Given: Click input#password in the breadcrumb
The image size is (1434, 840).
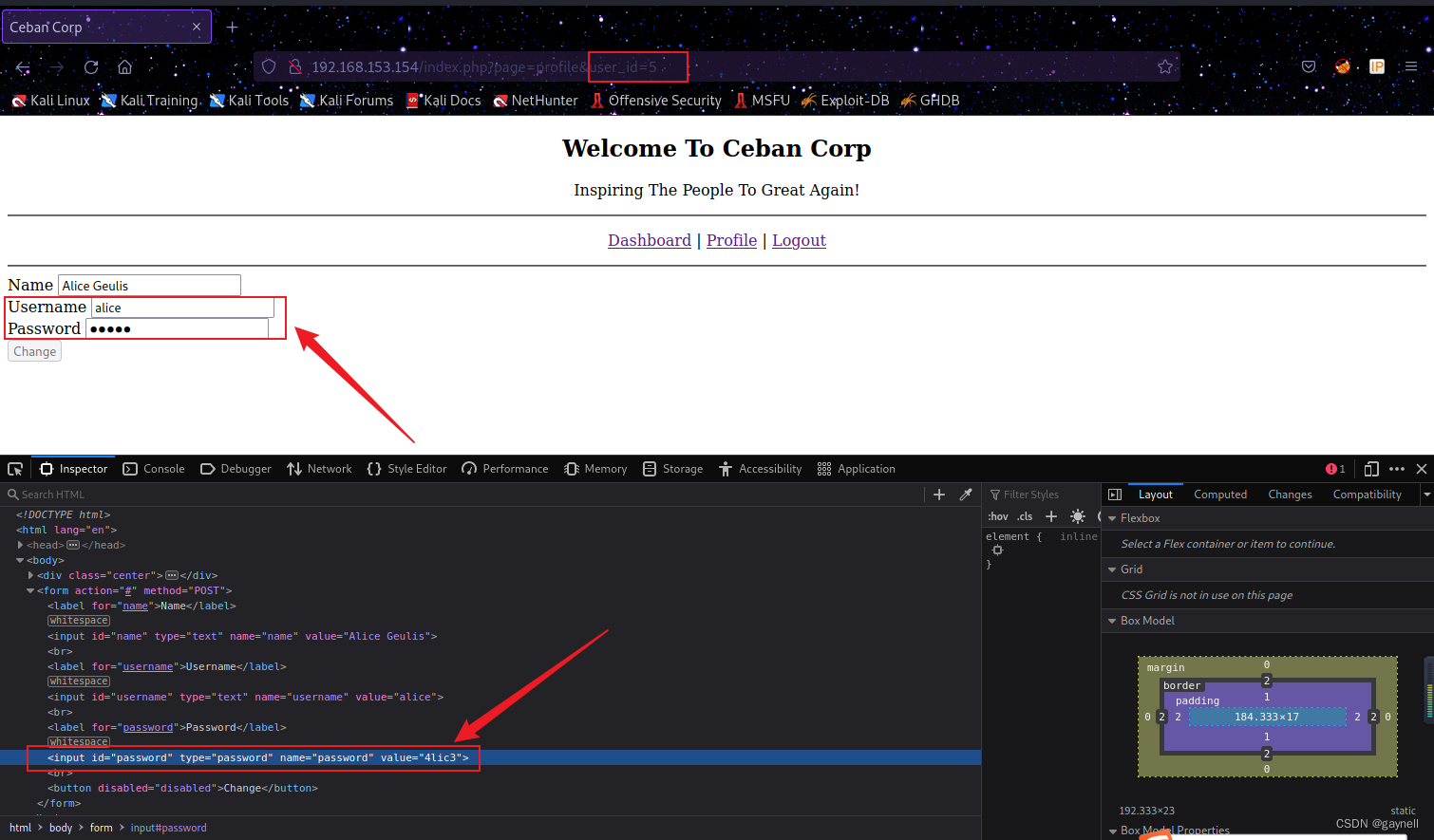Looking at the screenshot, I should [168, 828].
